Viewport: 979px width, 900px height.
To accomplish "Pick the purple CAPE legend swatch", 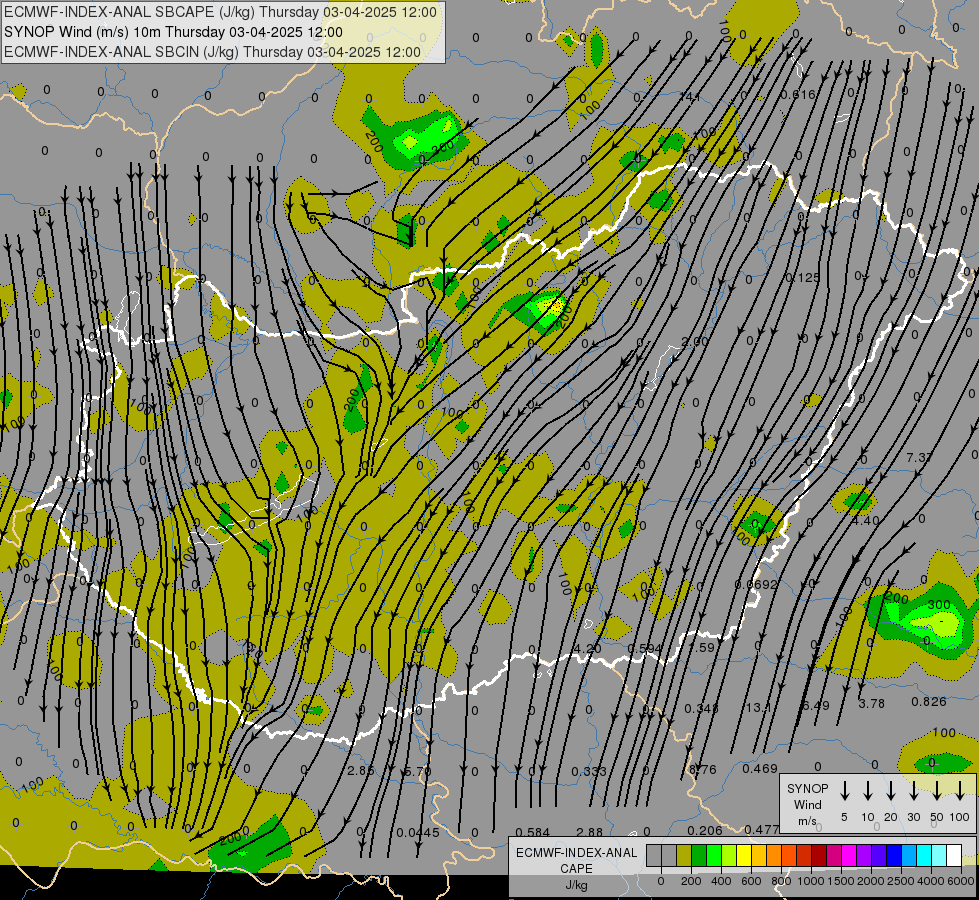I will [x=864, y=856].
